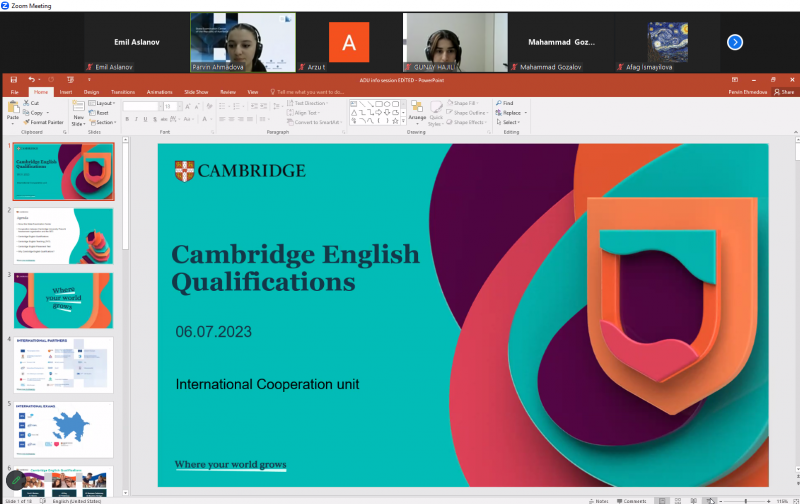Click the font name box
The image size is (800, 504).
tap(141, 106)
